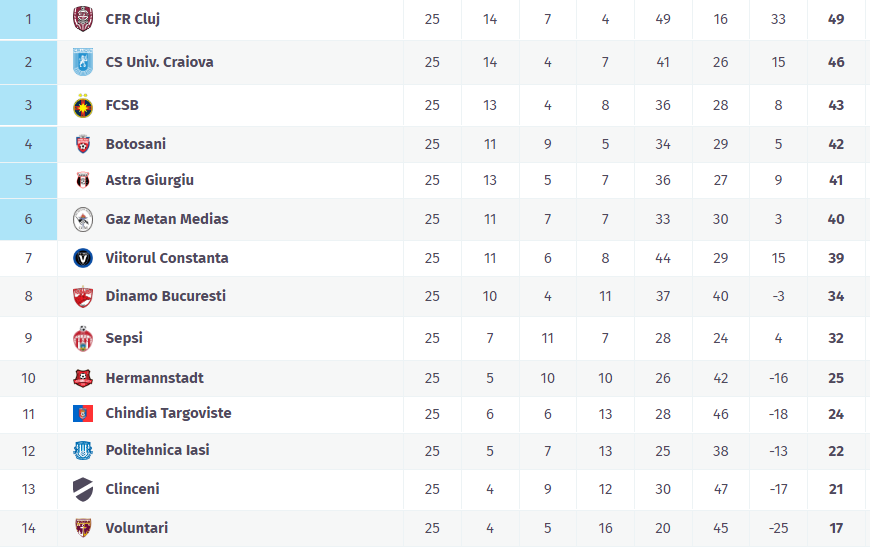Click the Politehnica Iasi logo icon
Viewport: 870px width, 548px height.
[83, 450]
